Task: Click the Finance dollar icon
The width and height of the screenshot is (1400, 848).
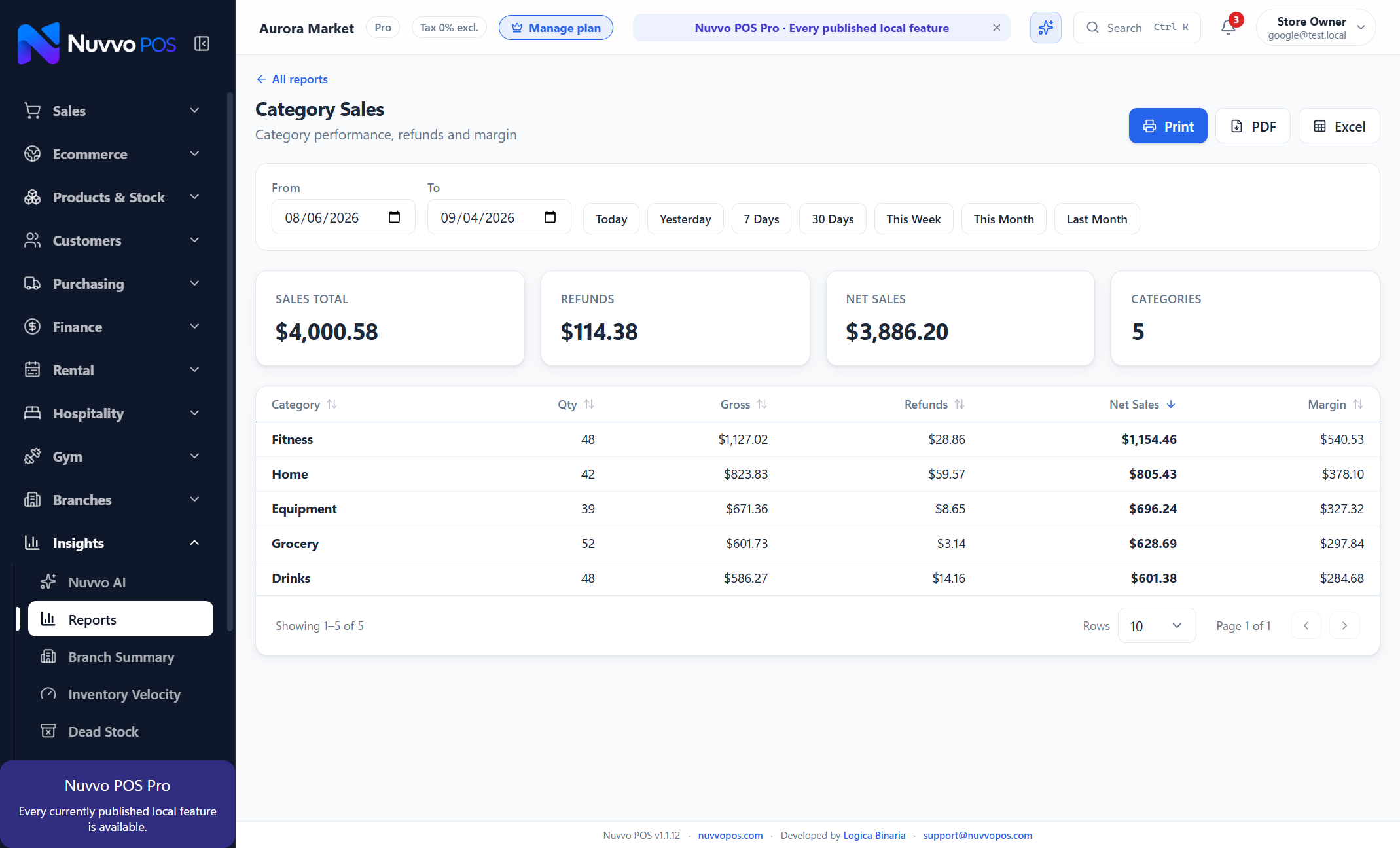Action: (32, 327)
